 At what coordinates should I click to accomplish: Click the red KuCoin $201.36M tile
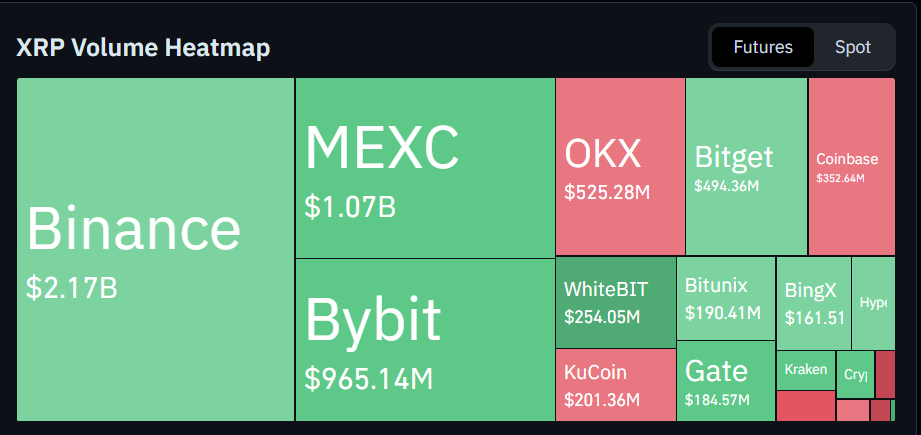point(615,385)
